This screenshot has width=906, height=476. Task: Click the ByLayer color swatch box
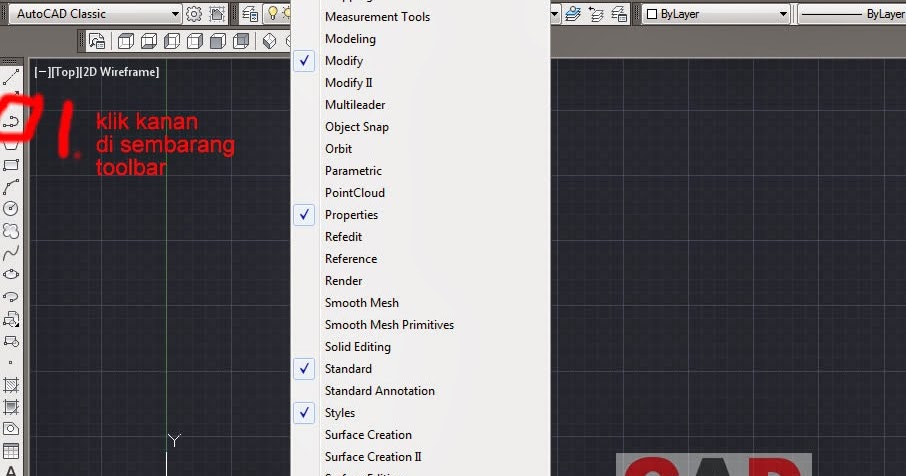[x=652, y=14]
